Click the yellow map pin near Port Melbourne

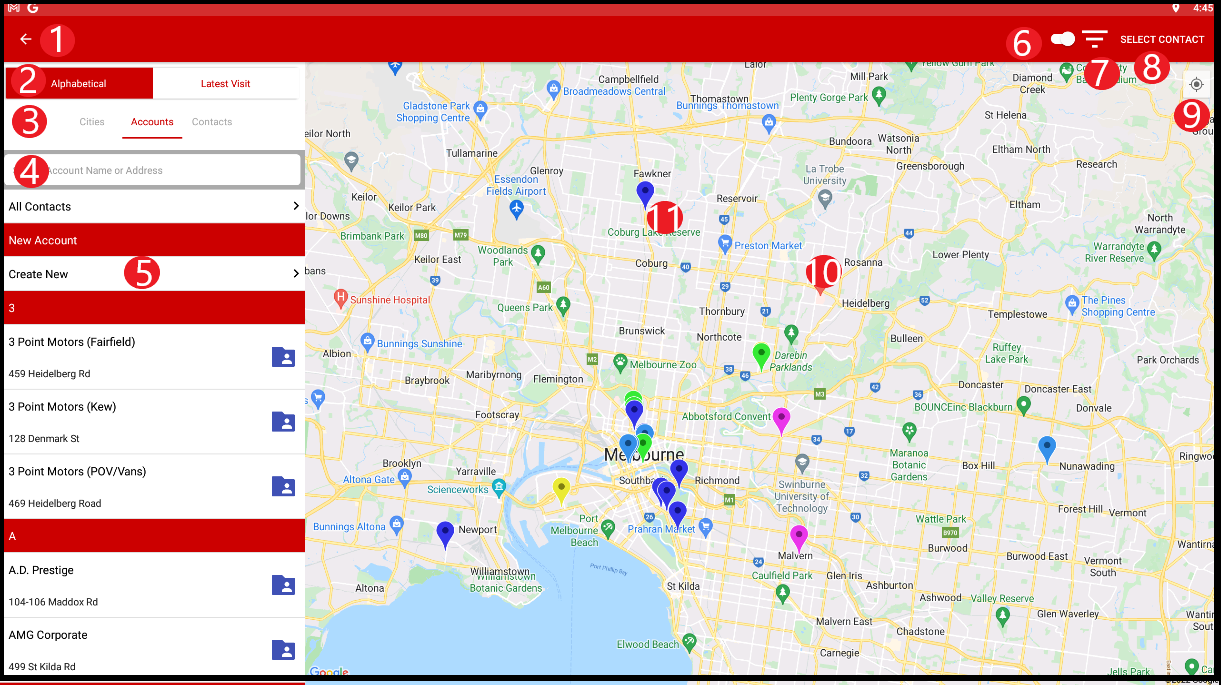[x=561, y=488]
